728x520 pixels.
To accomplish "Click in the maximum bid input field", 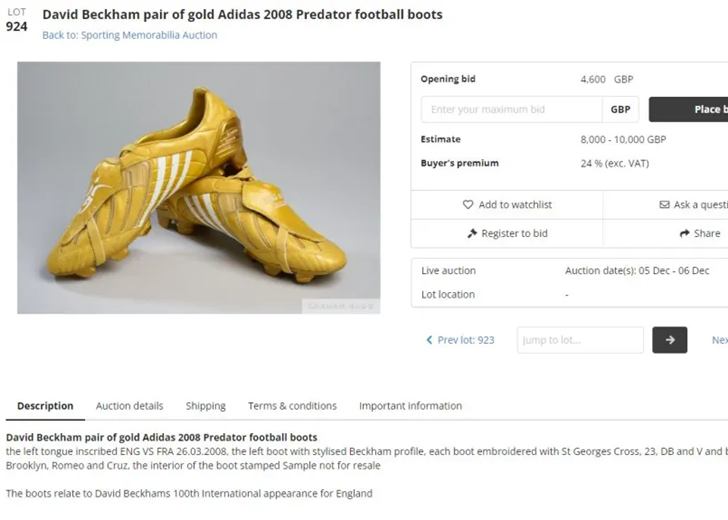I will 512,110.
